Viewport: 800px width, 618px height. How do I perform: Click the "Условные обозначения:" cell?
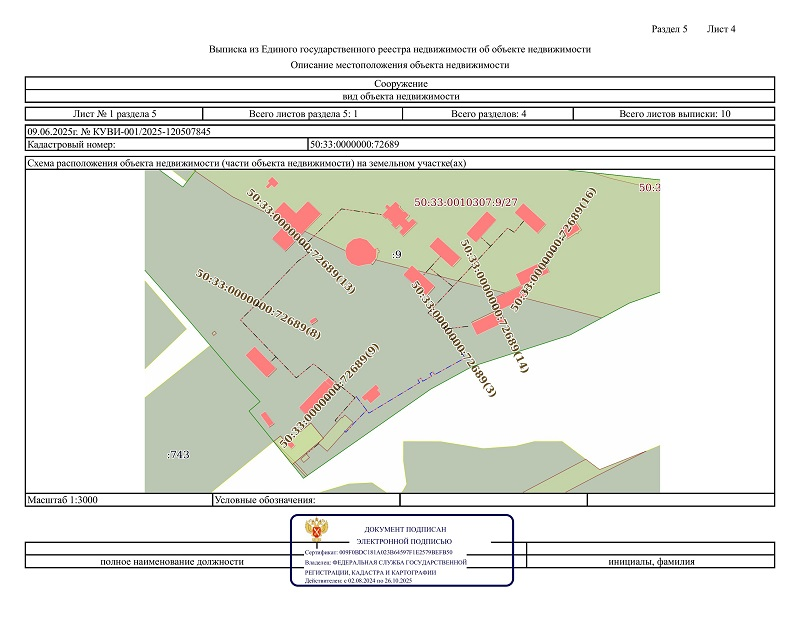pos(265,499)
